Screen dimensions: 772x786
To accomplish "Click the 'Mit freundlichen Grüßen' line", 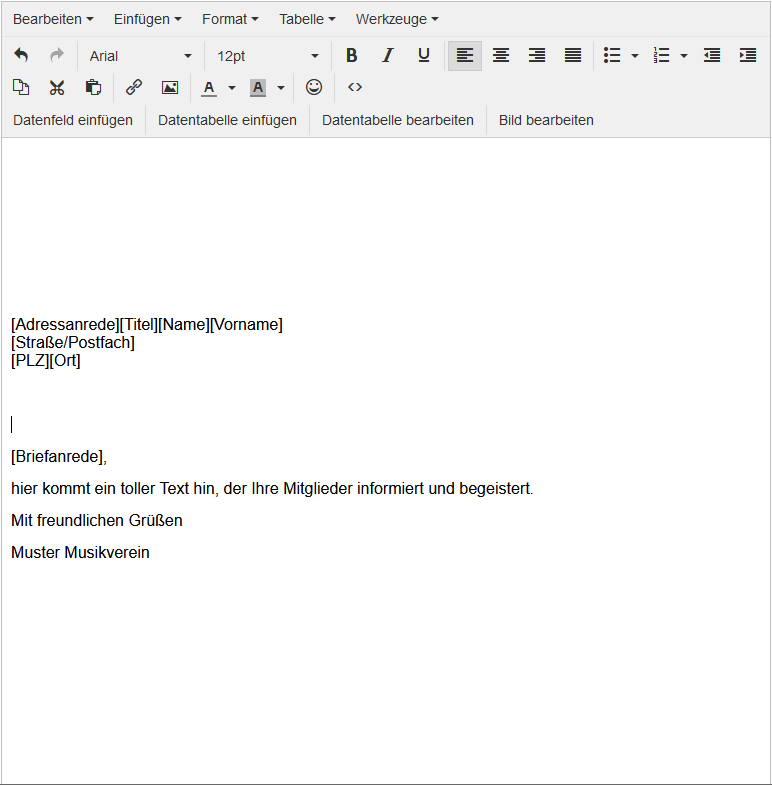I will (97, 520).
